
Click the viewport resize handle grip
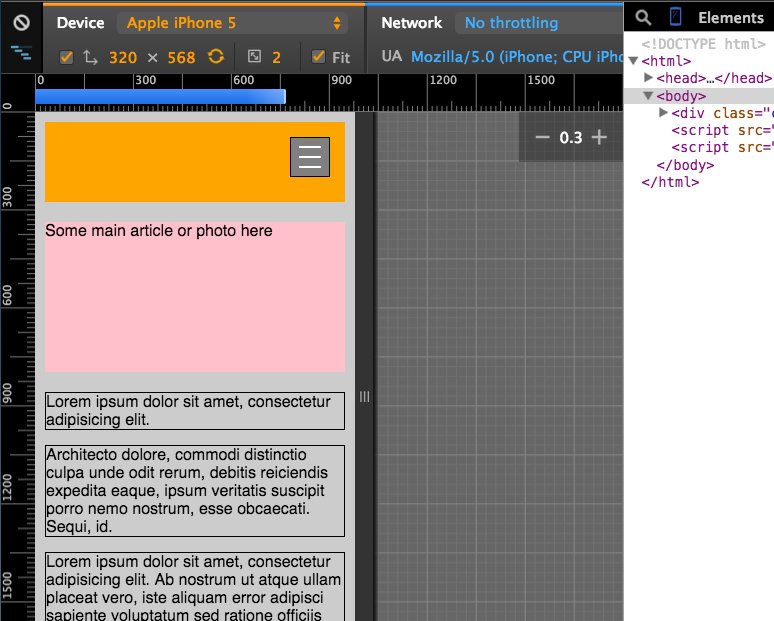click(x=364, y=397)
